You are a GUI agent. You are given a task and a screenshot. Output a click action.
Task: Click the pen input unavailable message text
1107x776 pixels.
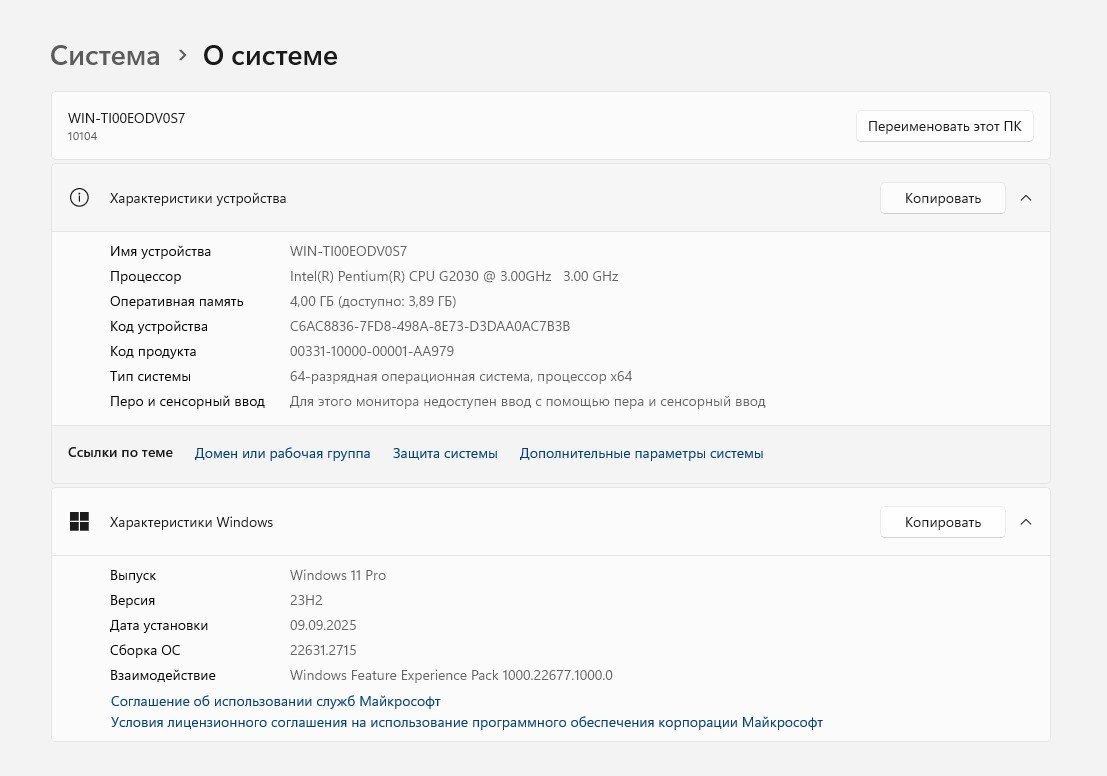pos(527,401)
